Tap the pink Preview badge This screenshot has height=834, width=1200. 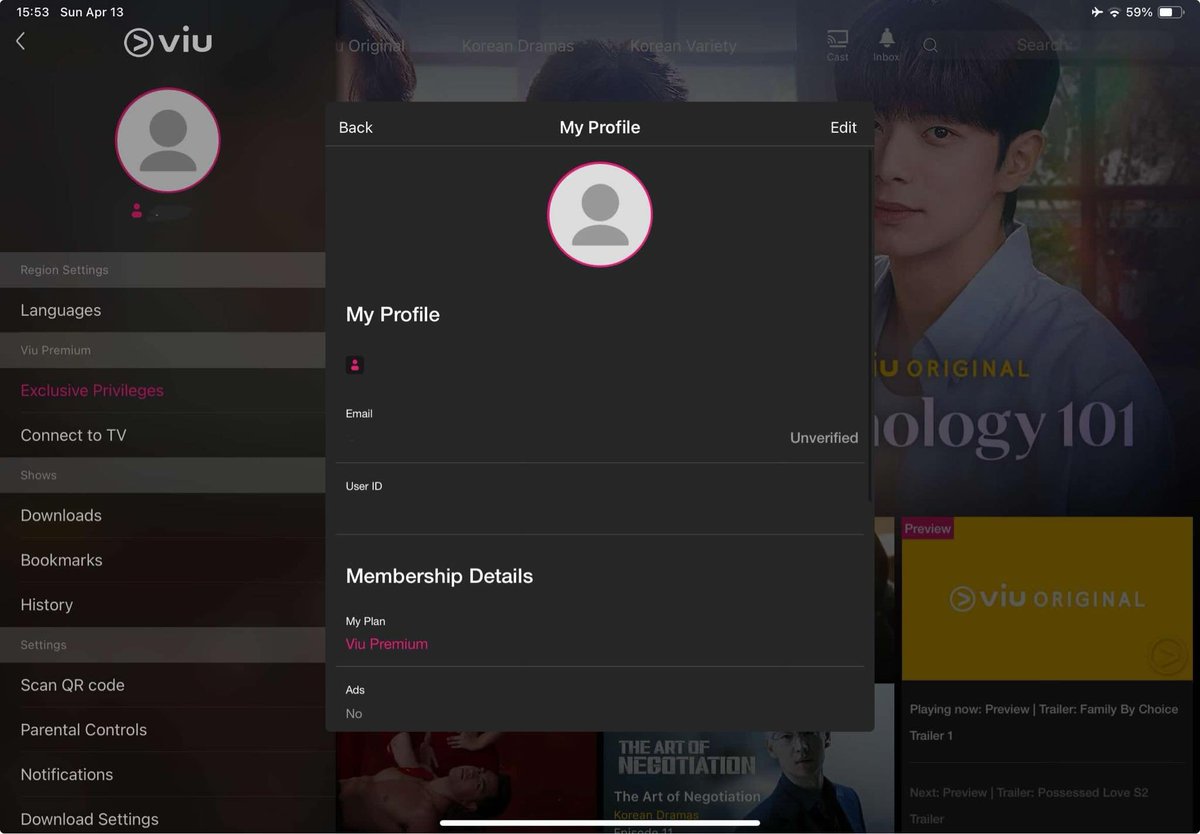tap(927, 528)
